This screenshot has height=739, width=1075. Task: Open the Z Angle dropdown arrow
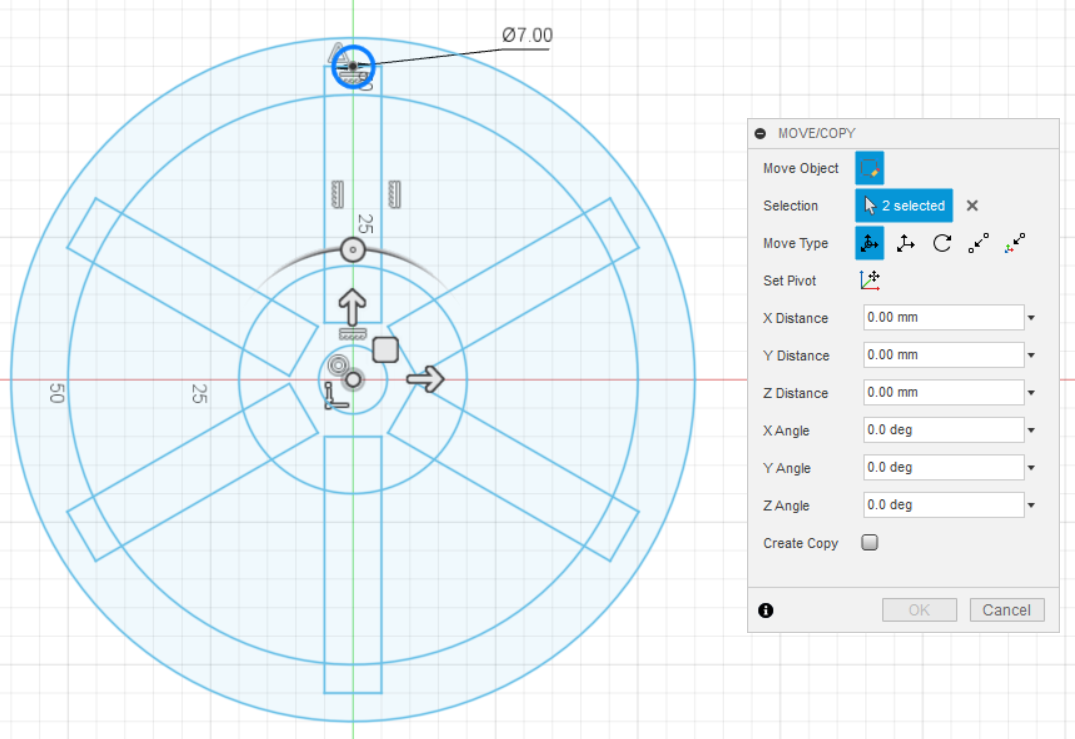pyautogui.click(x=1031, y=506)
